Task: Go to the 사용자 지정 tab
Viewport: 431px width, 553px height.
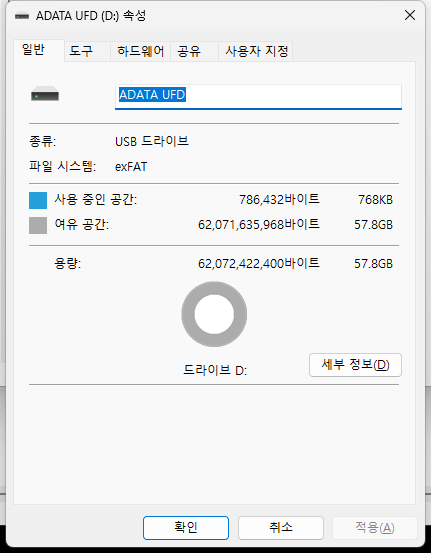Action: [x=257, y=51]
